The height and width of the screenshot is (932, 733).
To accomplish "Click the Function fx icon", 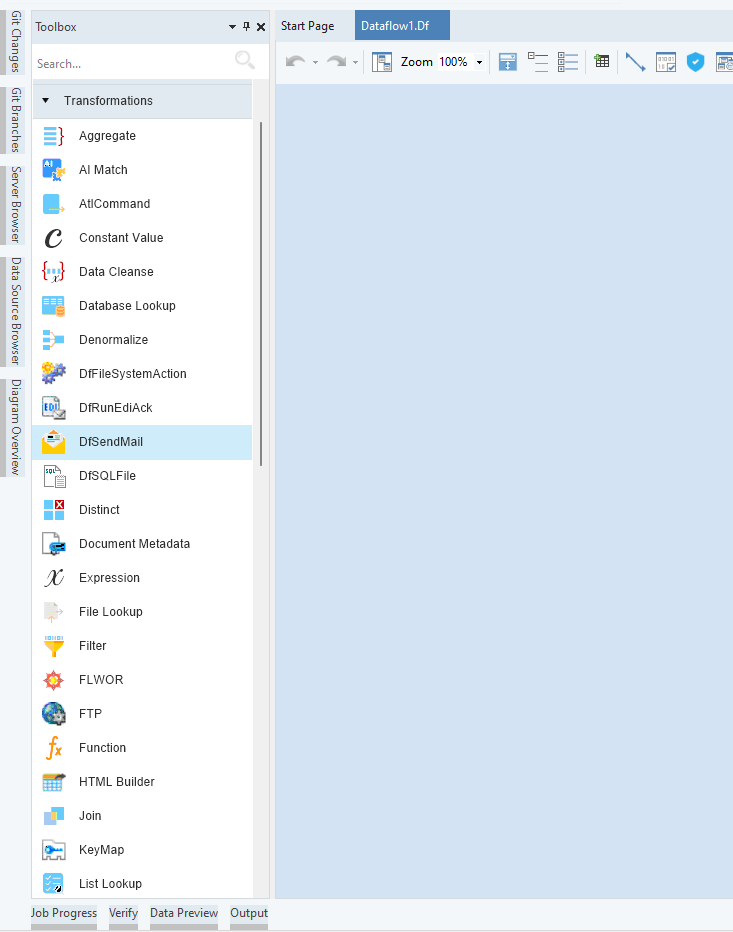I will (54, 748).
